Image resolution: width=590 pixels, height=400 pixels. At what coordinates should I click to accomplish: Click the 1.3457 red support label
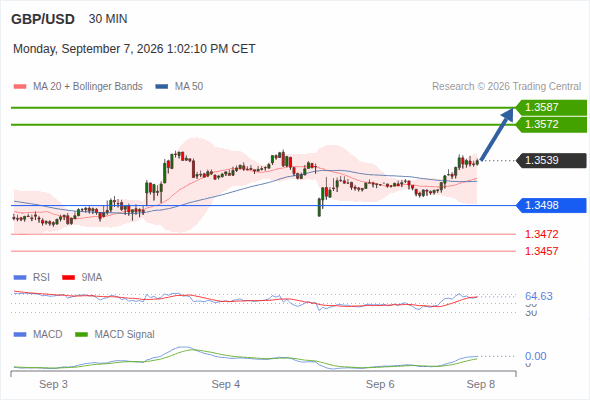pyautogui.click(x=541, y=251)
